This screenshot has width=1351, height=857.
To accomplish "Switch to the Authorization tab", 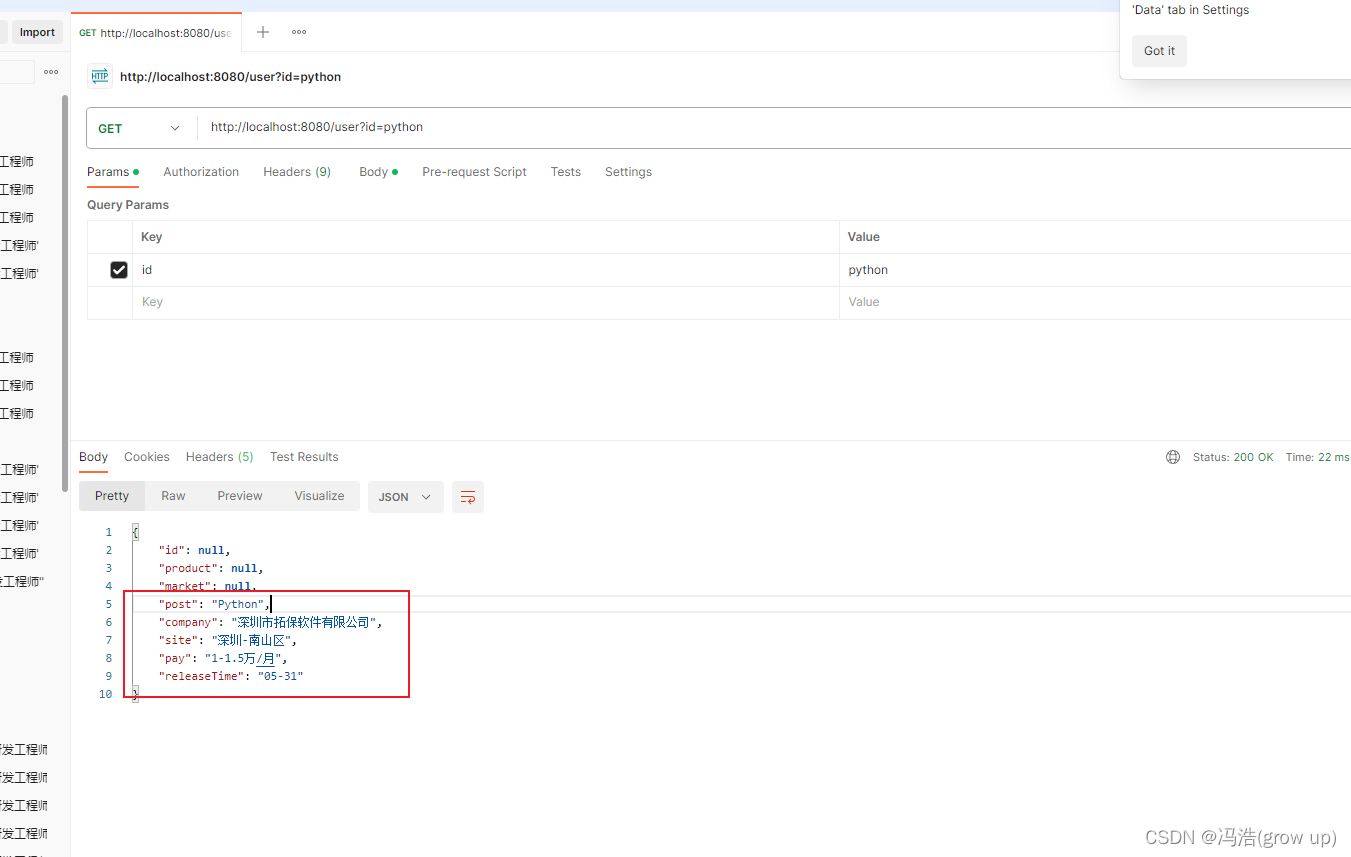I will (201, 172).
